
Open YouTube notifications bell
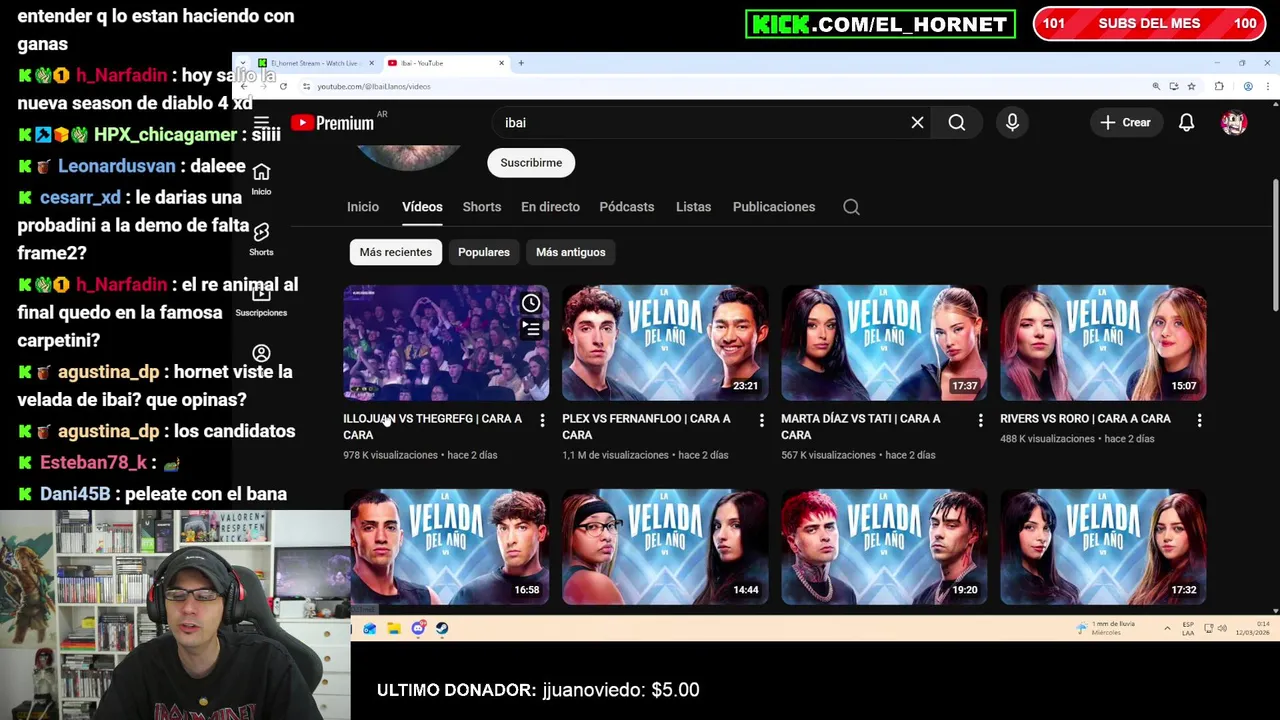[1186, 123]
